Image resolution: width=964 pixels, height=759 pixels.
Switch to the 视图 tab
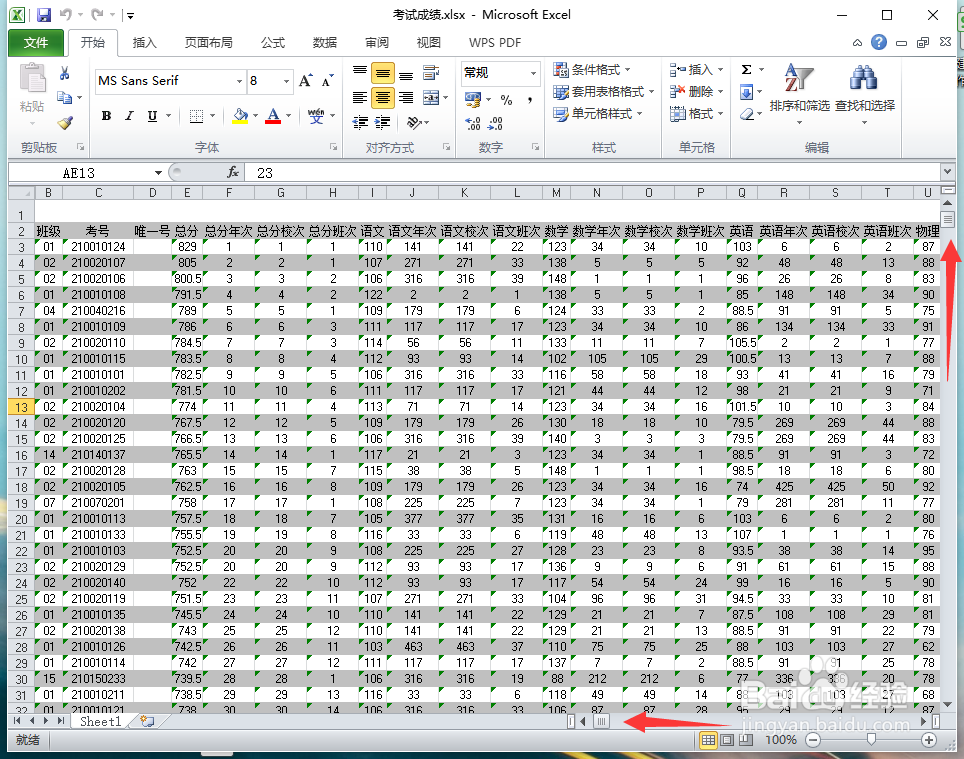pos(429,42)
